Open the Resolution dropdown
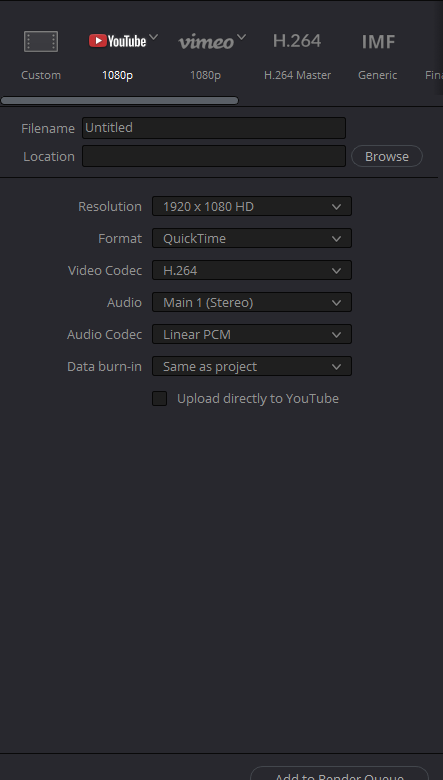 point(252,206)
